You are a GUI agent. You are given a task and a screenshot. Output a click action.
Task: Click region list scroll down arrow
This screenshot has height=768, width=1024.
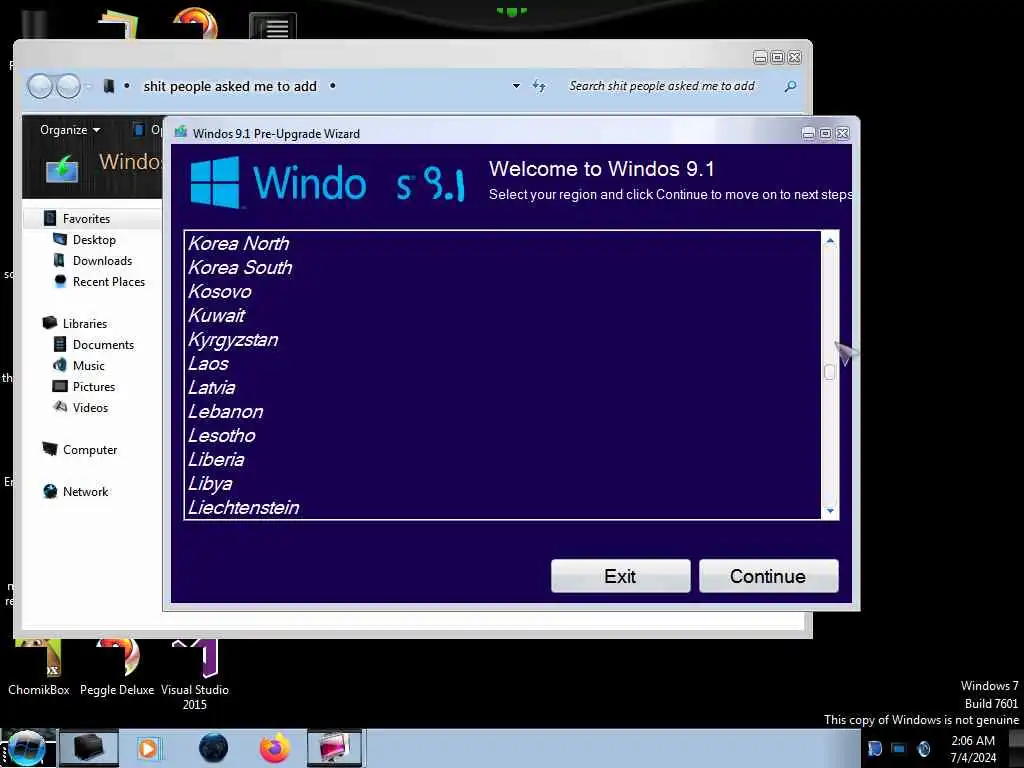point(830,511)
